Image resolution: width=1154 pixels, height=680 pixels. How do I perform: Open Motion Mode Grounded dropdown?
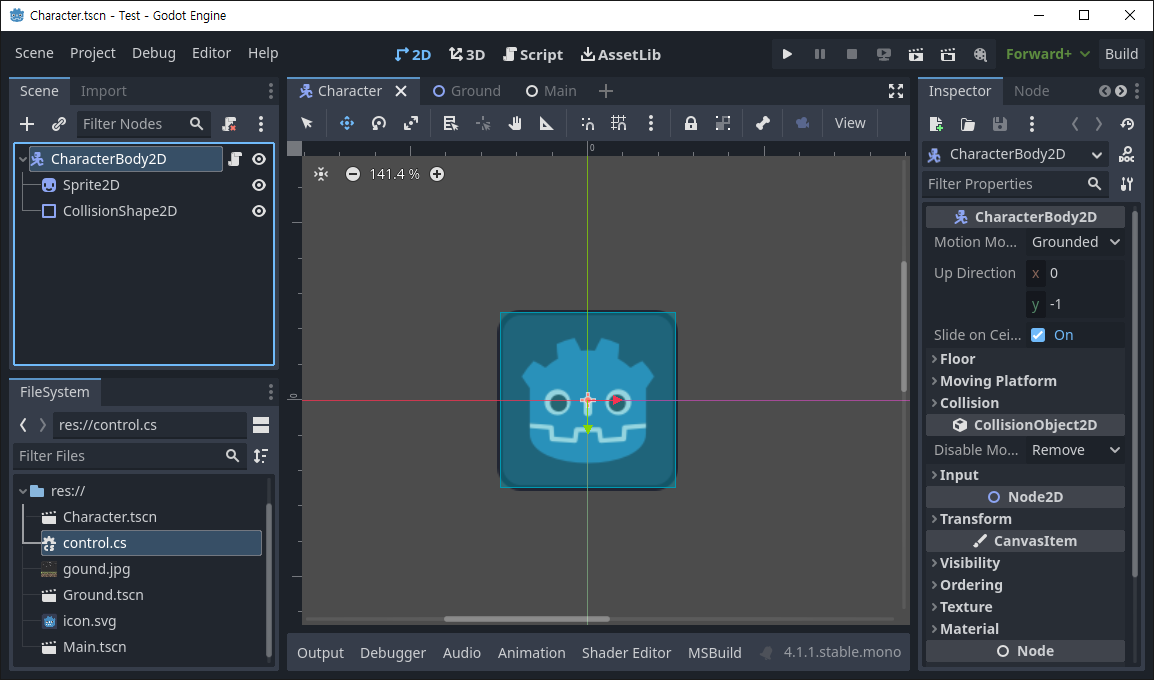click(x=1075, y=242)
